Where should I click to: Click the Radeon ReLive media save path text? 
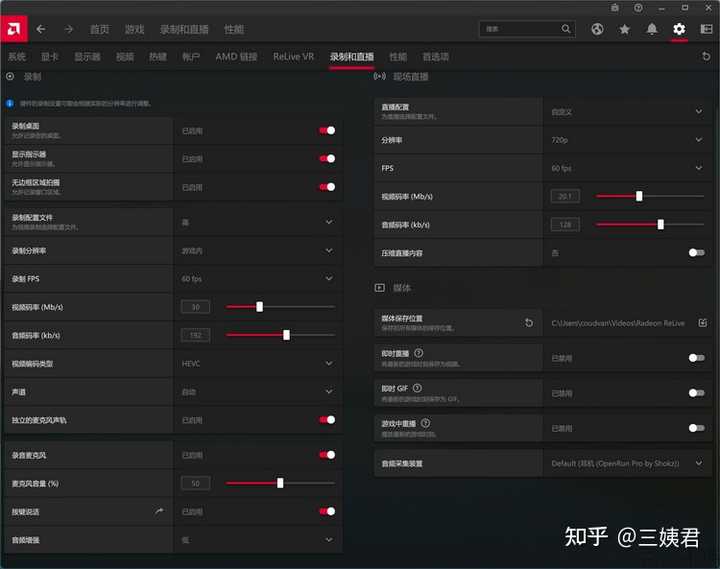point(618,323)
